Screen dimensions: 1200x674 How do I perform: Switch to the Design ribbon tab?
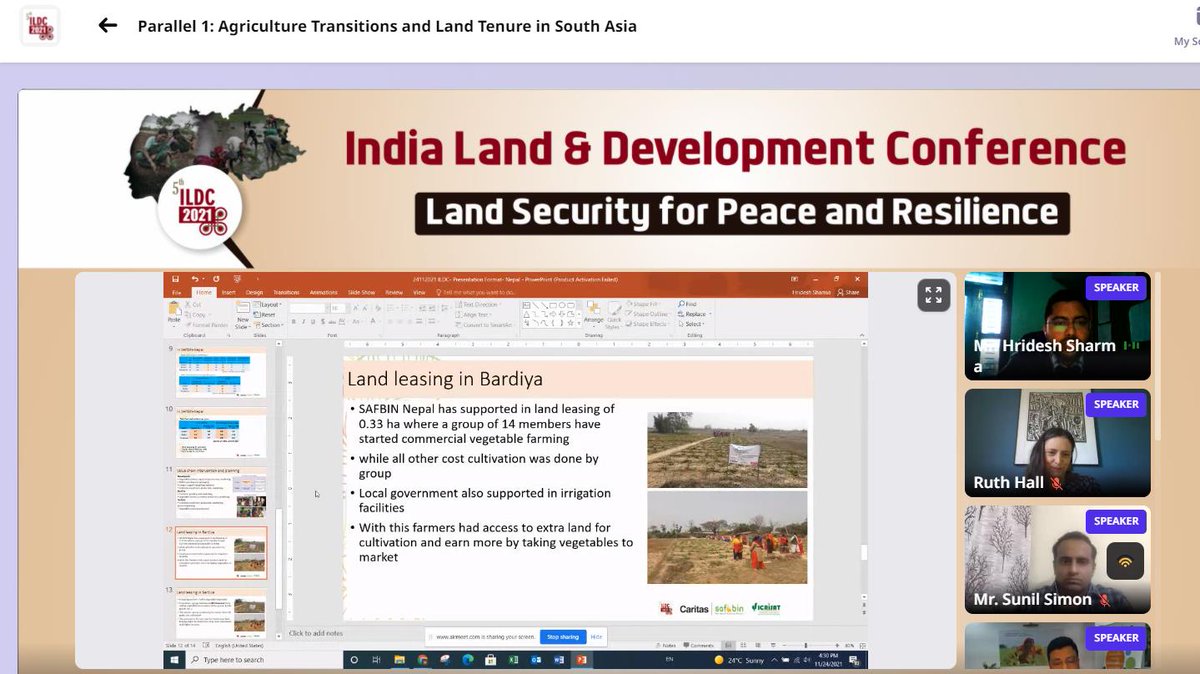(x=254, y=292)
